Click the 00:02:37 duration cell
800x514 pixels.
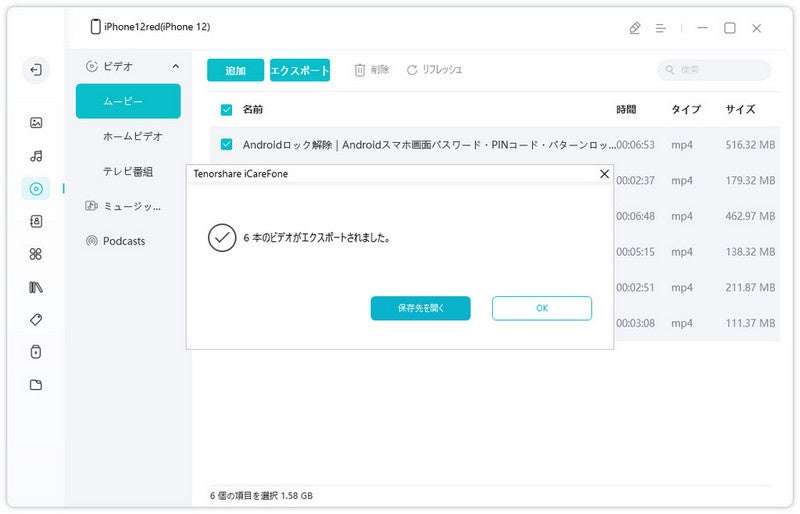[635, 181]
